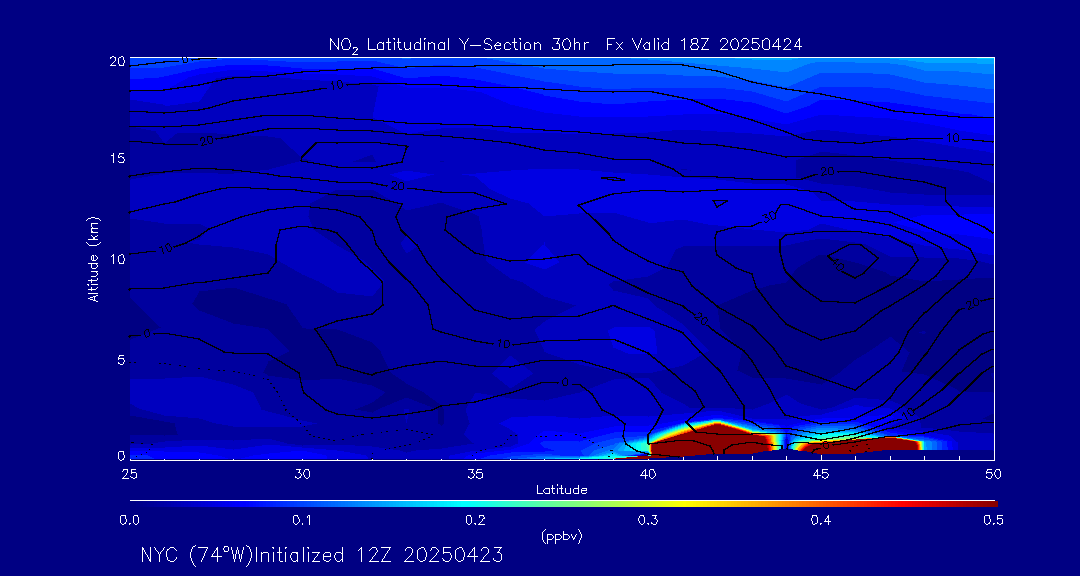The image size is (1080, 576).
Task: Click the altitude tick label '20'
Action: click(116, 61)
